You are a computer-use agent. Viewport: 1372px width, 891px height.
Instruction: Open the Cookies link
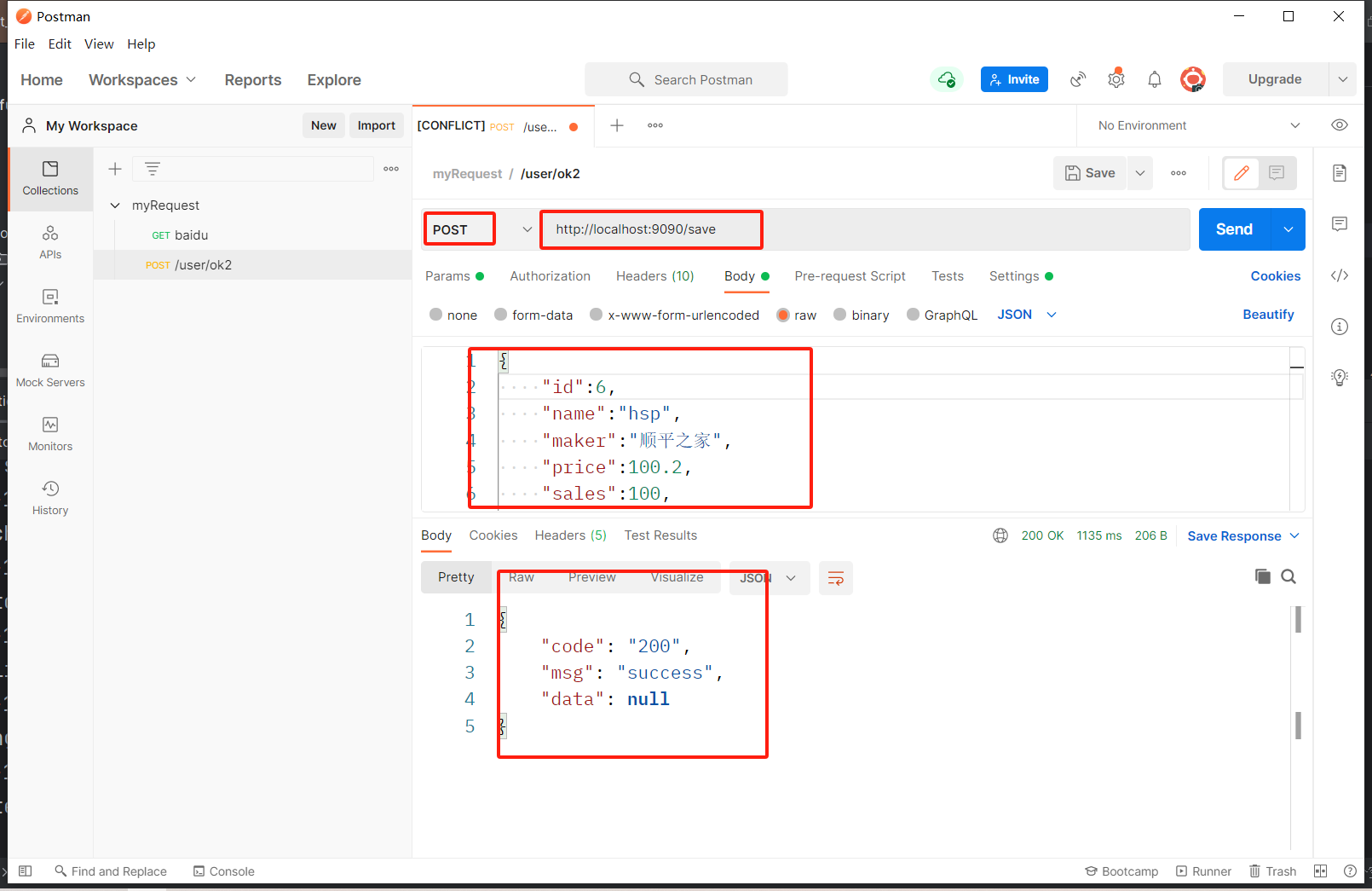click(1276, 276)
